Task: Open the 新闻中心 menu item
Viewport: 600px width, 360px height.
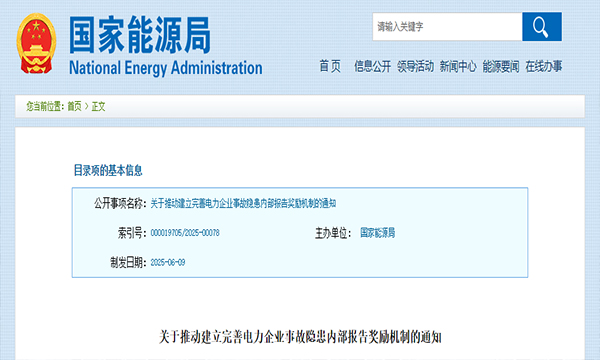Action: (458, 66)
